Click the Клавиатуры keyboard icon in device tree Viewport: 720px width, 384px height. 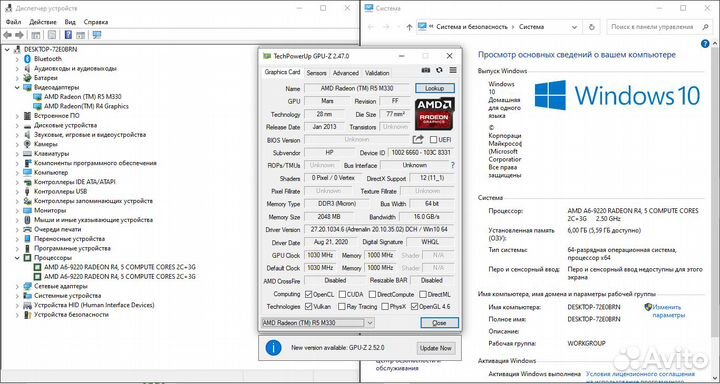click(x=27, y=153)
